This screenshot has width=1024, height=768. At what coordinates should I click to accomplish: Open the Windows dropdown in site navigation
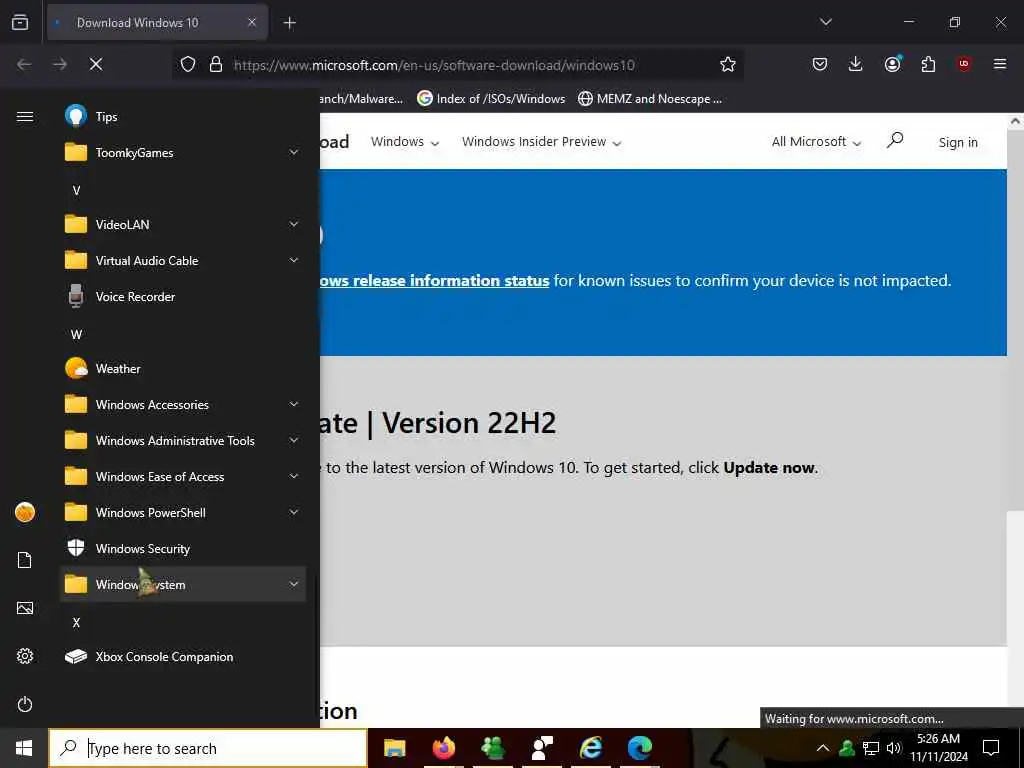point(405,142)
